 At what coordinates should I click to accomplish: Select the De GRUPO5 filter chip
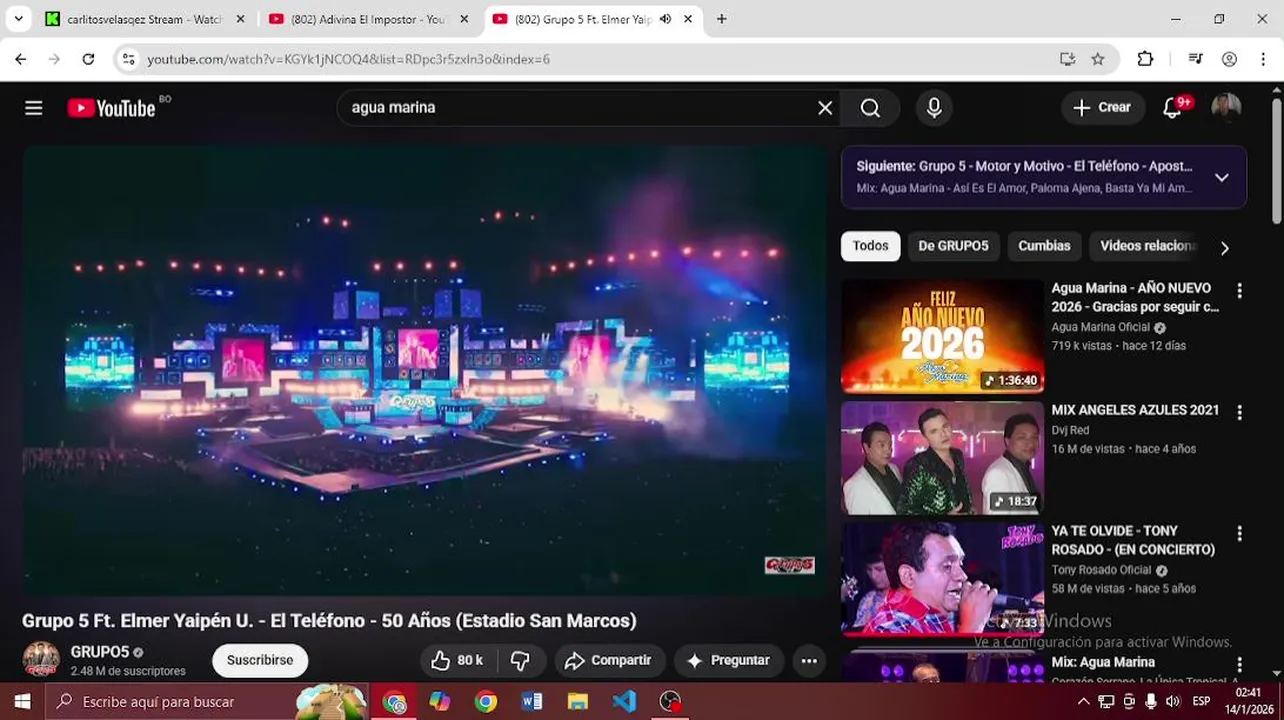tap(953, 246)
